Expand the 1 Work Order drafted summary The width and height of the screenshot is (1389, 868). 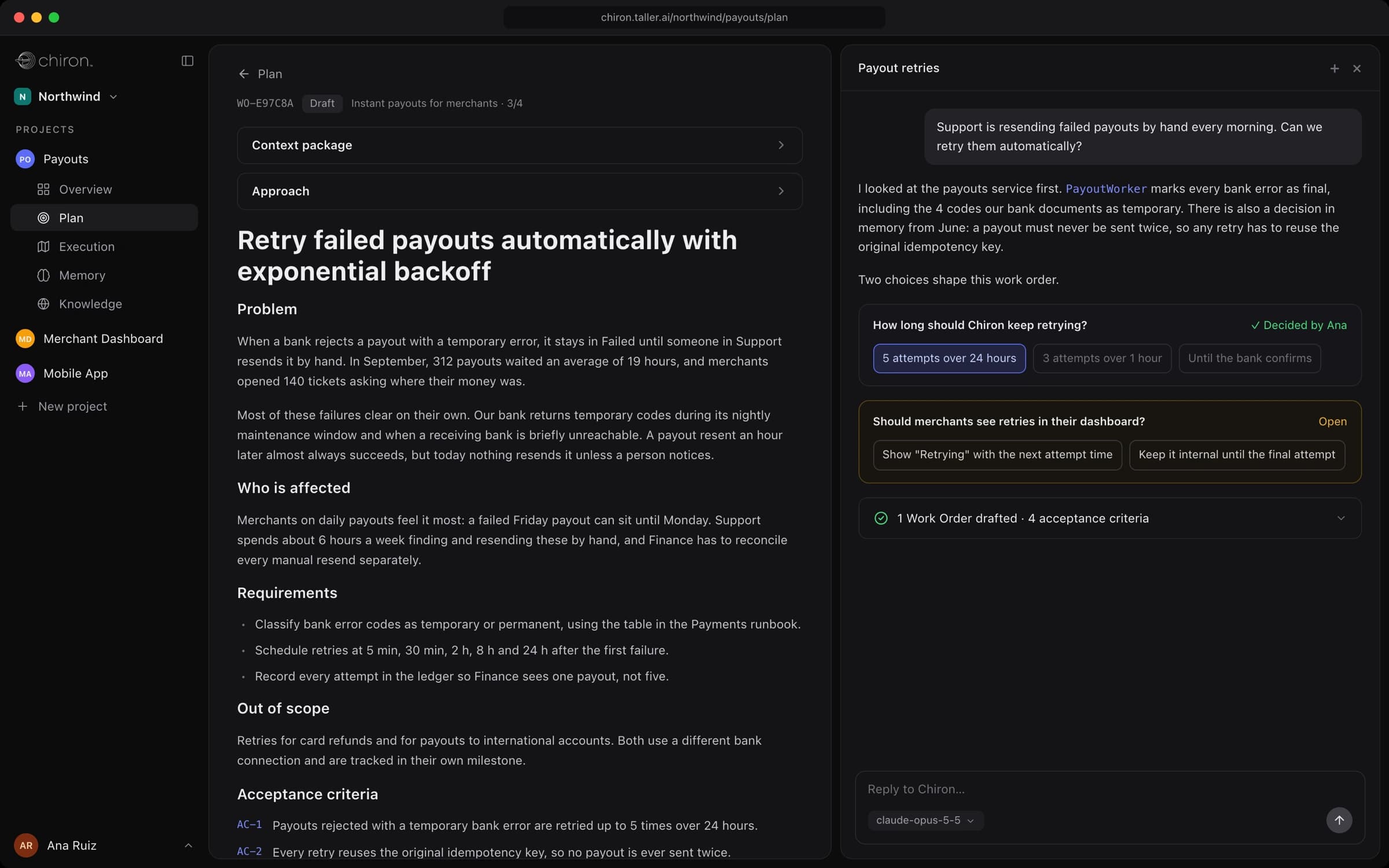coord(1109,518)
